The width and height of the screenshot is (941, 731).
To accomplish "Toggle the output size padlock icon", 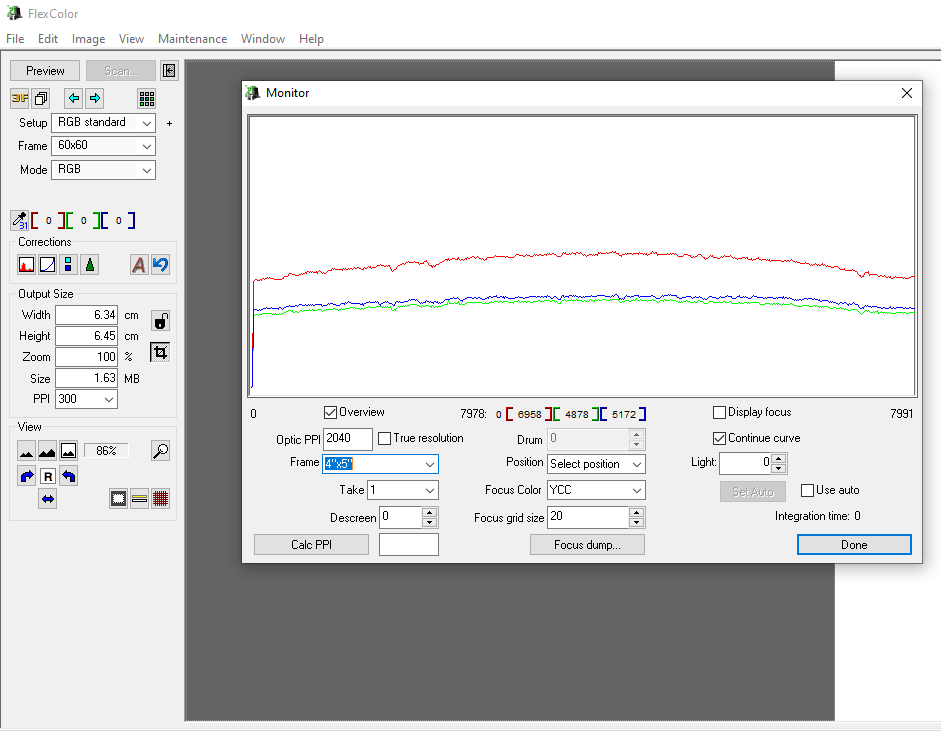I will 160,321.
